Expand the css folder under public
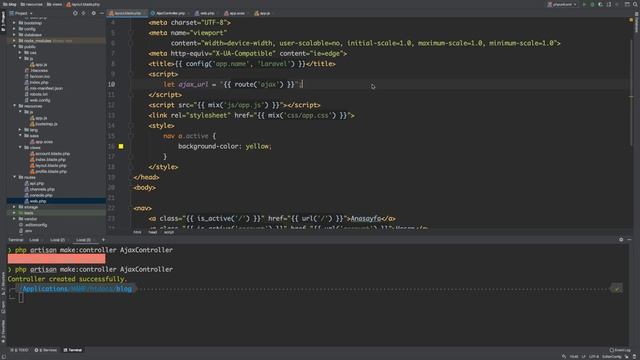640x360 pixels. (x=20, y=53)
